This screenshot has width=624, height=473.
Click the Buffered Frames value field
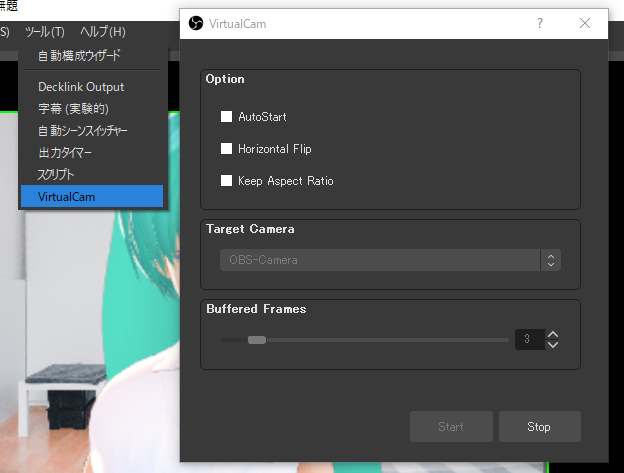[x=530, y=339]
